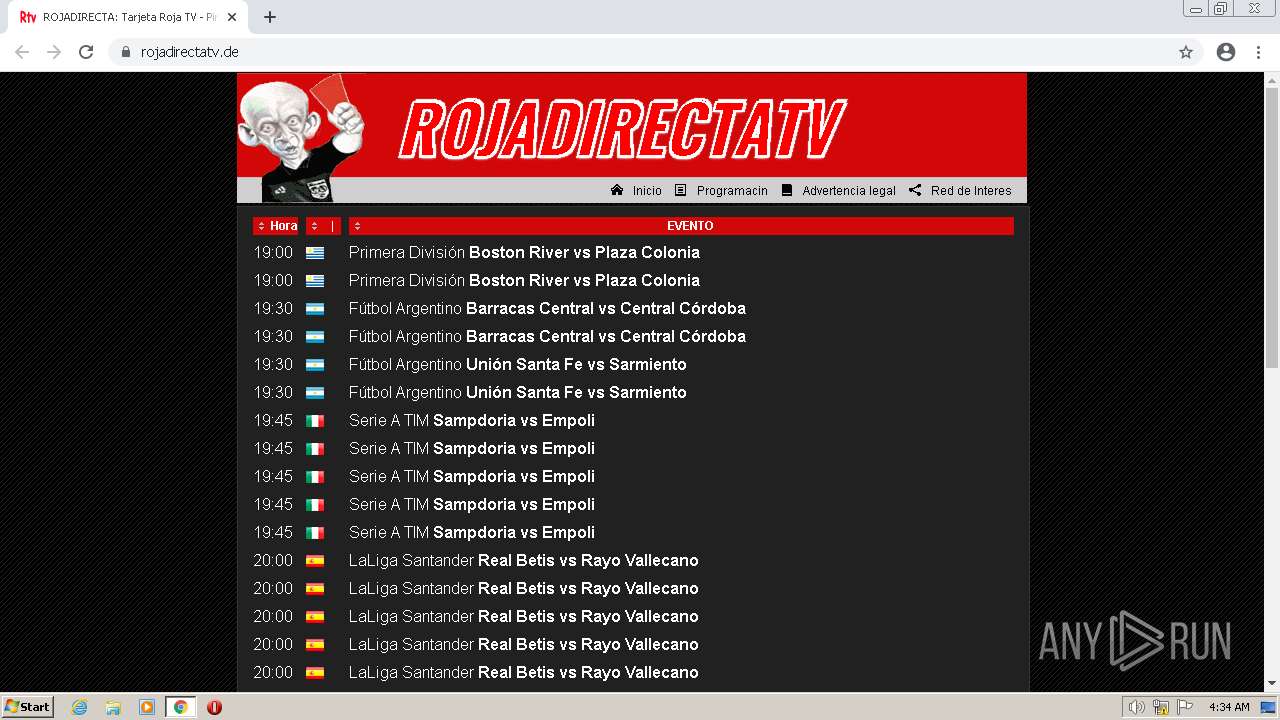Close the ROJADIRECTA browser tab
Viewport: 1280px width, 720px height.
pyautogui.click(x=233, y=17)
